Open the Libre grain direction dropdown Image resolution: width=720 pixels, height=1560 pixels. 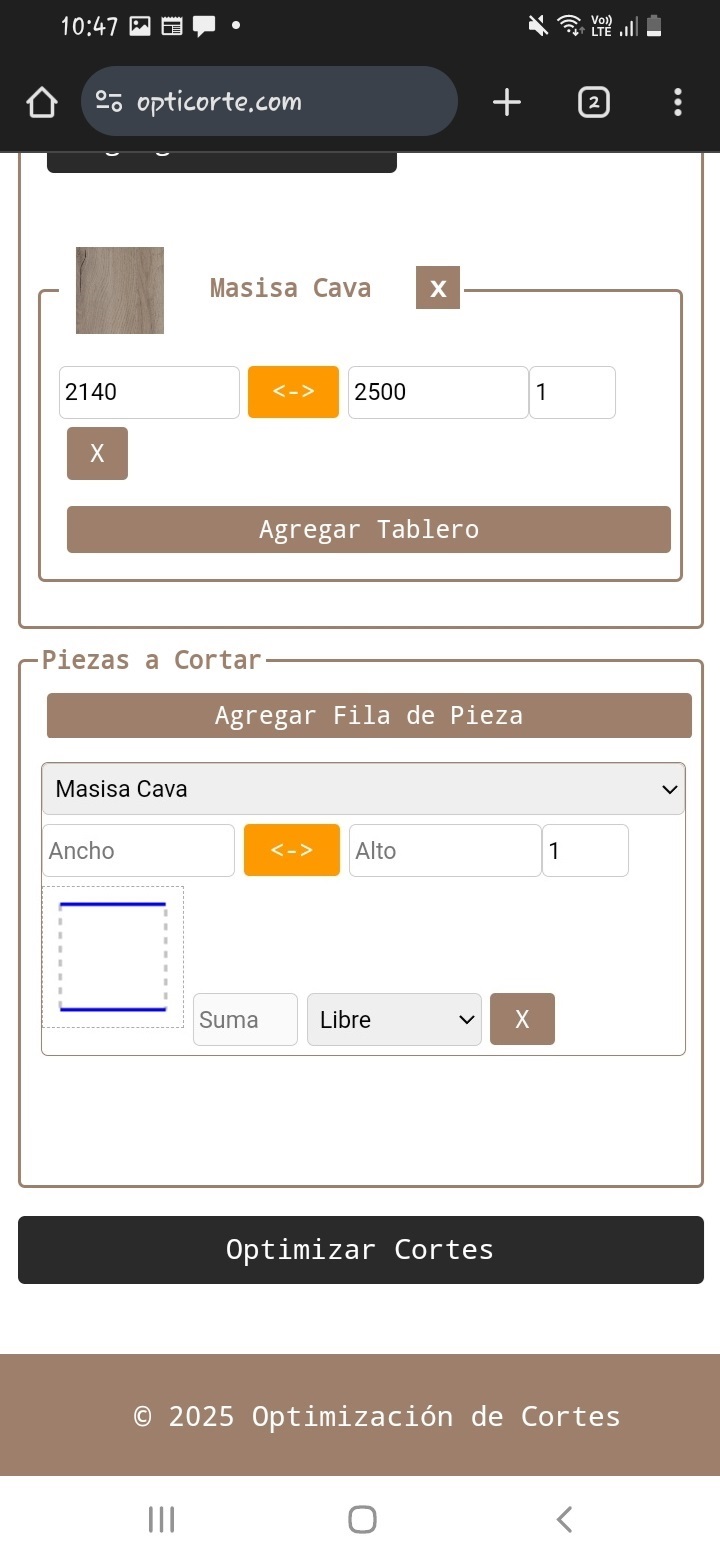point(394,1019)
